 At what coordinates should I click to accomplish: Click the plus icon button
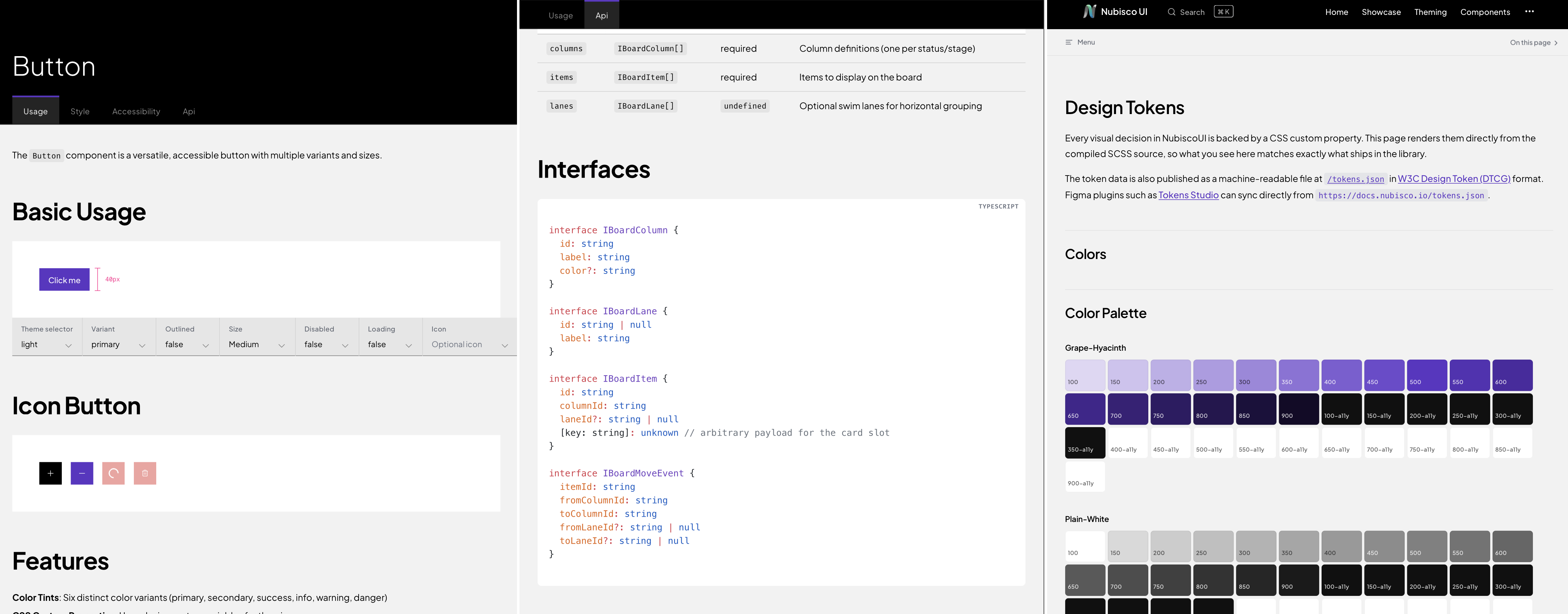50,473
